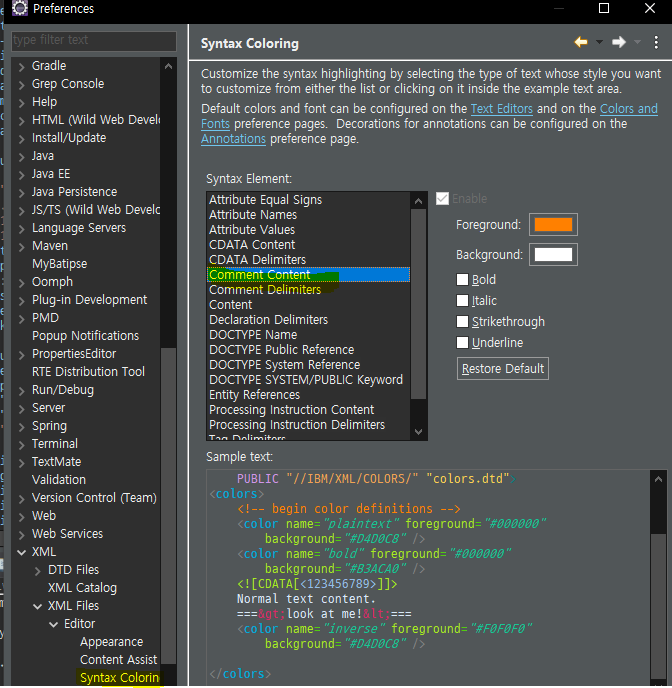Expand the Maven tree node

[21, 247]
